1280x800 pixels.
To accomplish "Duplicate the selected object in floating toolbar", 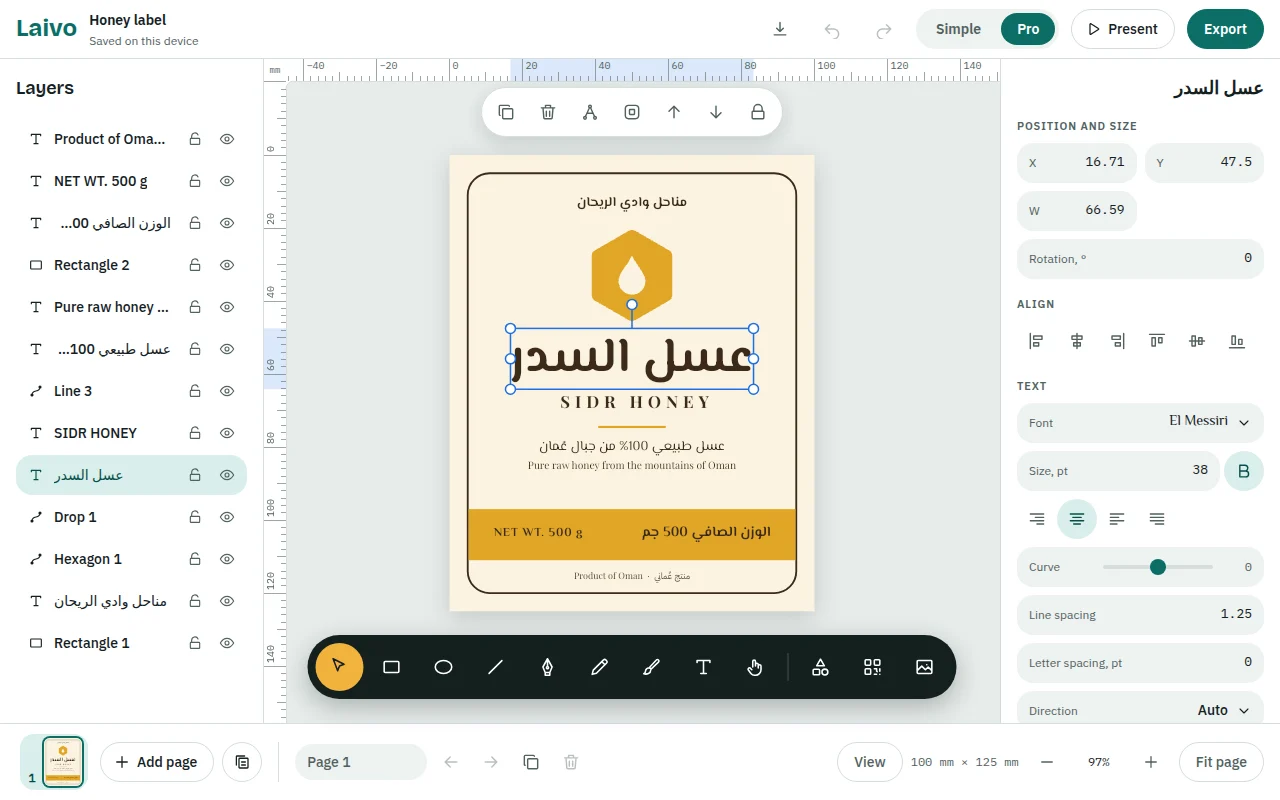I will (x=506, y=112).
